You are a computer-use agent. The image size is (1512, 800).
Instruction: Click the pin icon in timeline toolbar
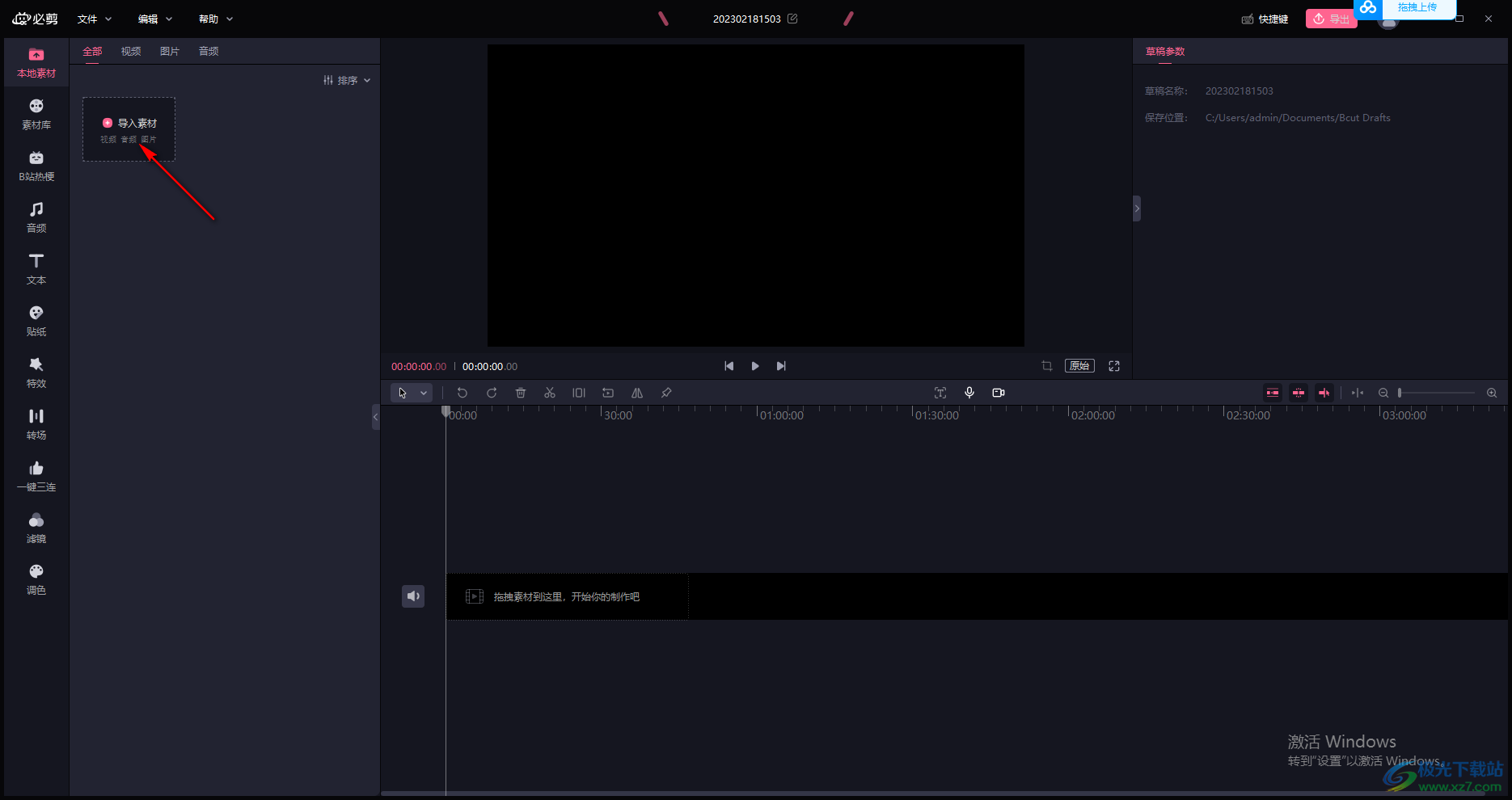[x=666, y=393]
